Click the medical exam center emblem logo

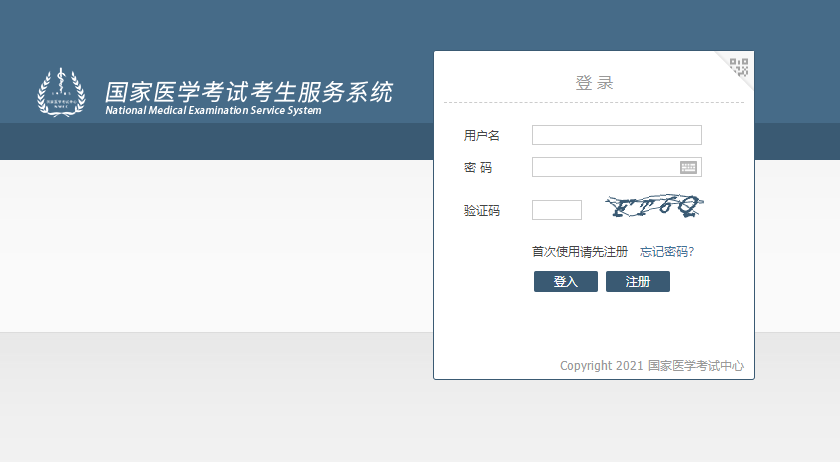pos(62,92)
